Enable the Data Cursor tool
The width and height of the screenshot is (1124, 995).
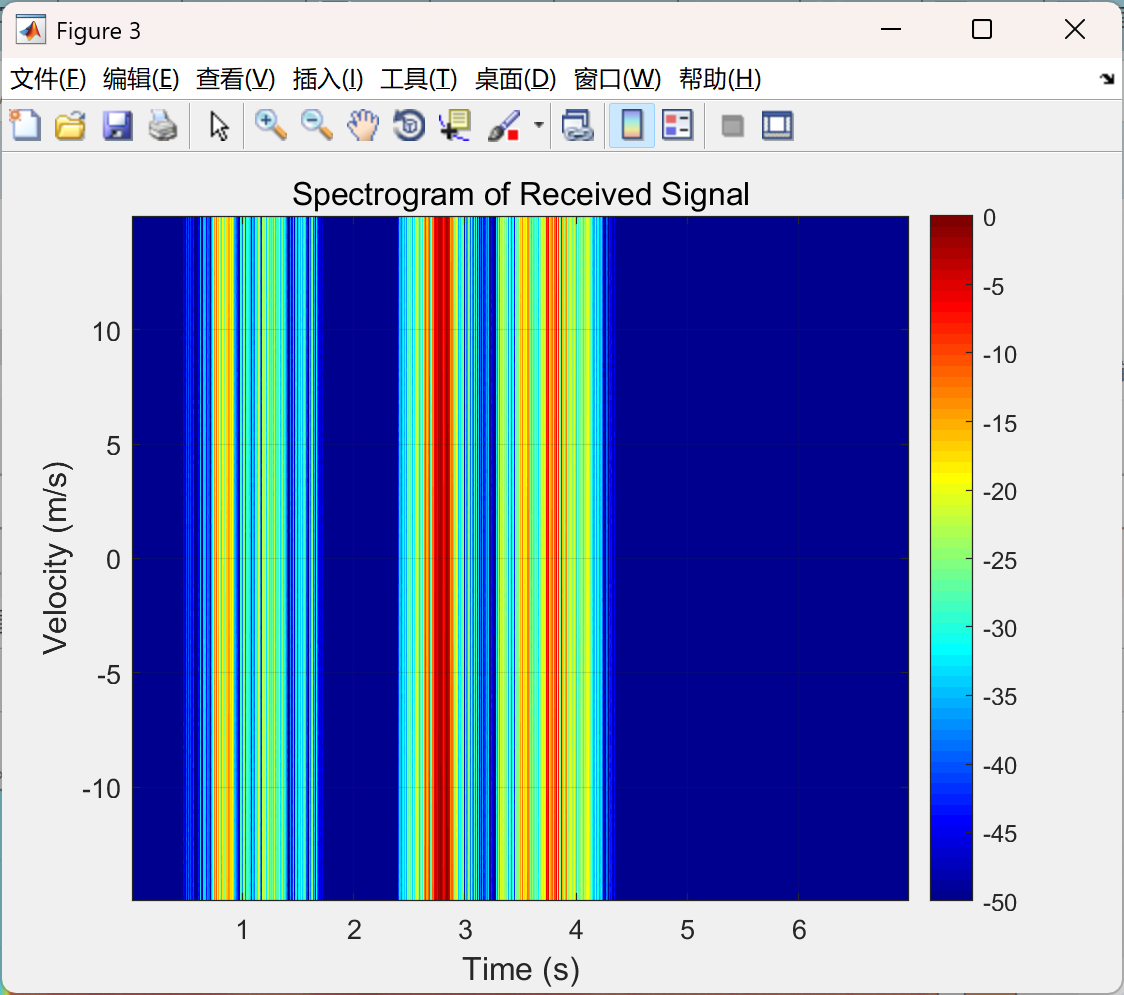(x=455, y=125)
